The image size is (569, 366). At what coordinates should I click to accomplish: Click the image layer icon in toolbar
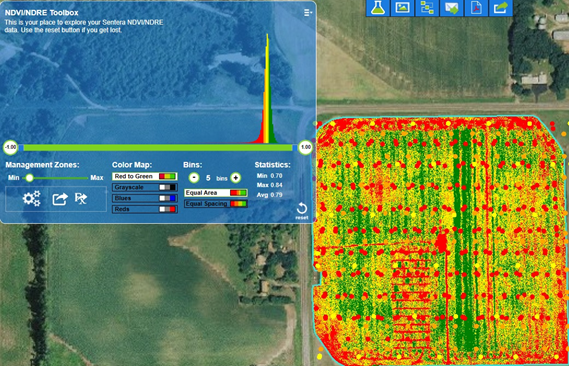point(402,8)
